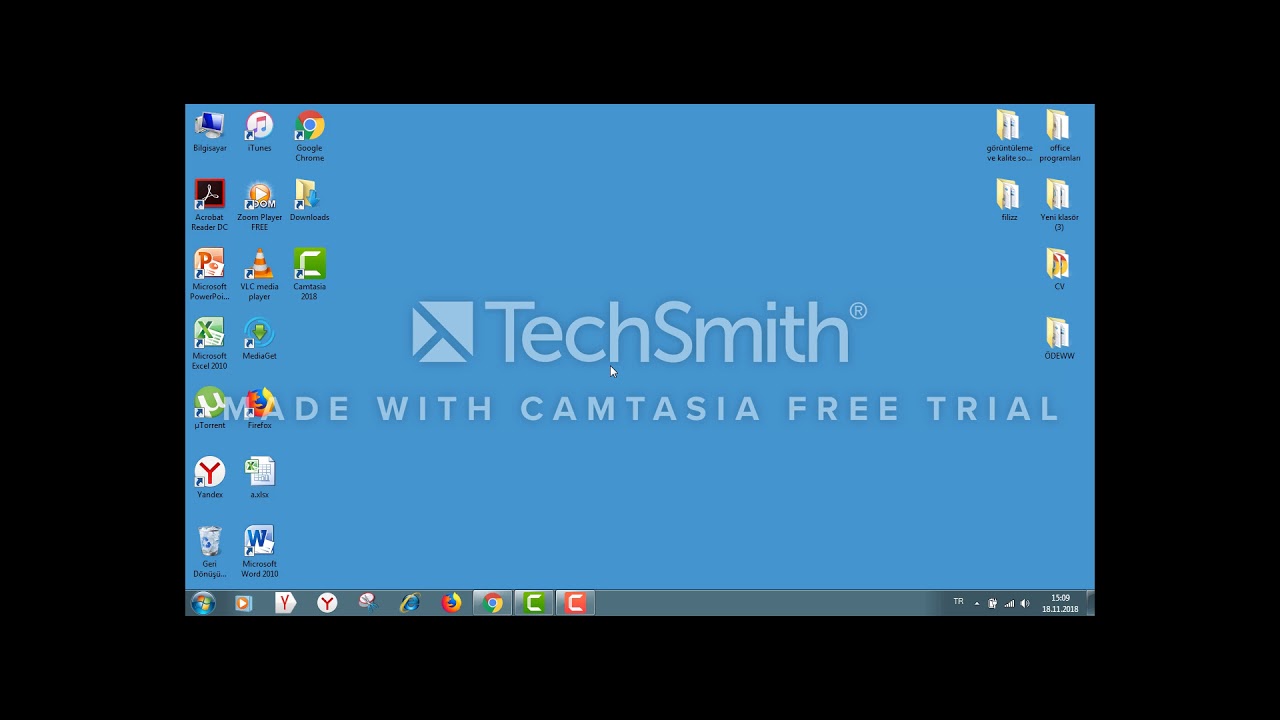Click the TR language indicator
This screenshot has height=720, width=1280.
coord(958,602)
